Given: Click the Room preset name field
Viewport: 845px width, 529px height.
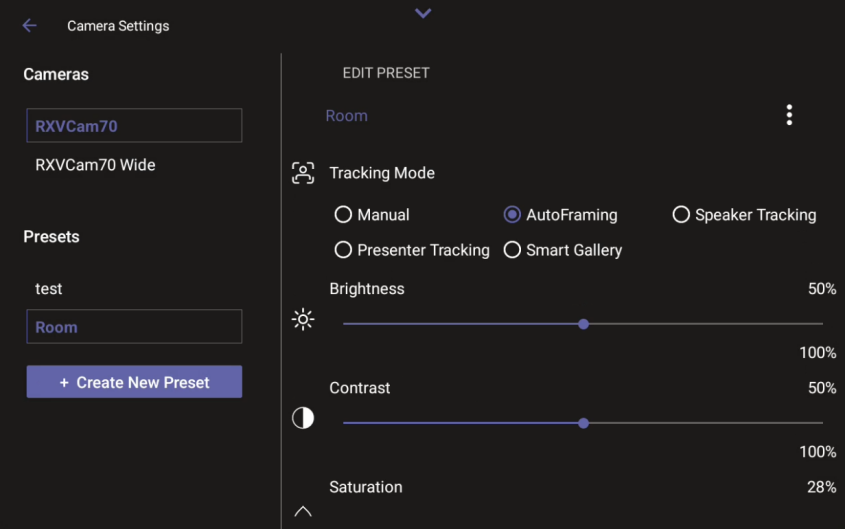Looking at the screenshot, I should (347, 116).
